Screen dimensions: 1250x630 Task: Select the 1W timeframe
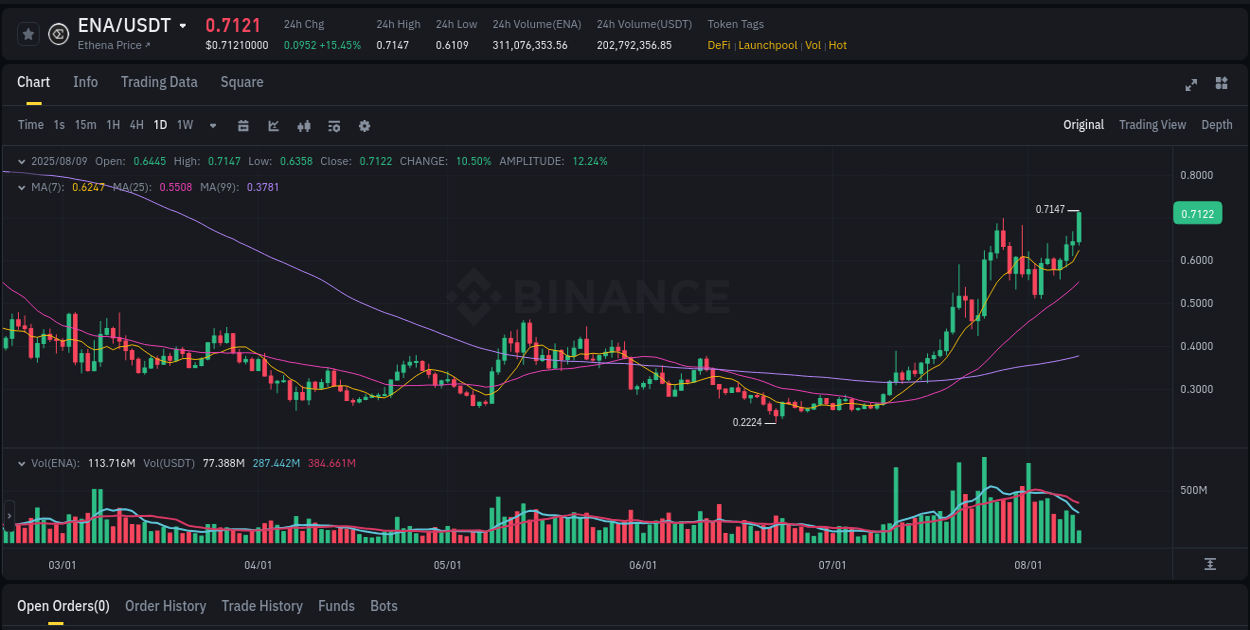coord(184,125)
